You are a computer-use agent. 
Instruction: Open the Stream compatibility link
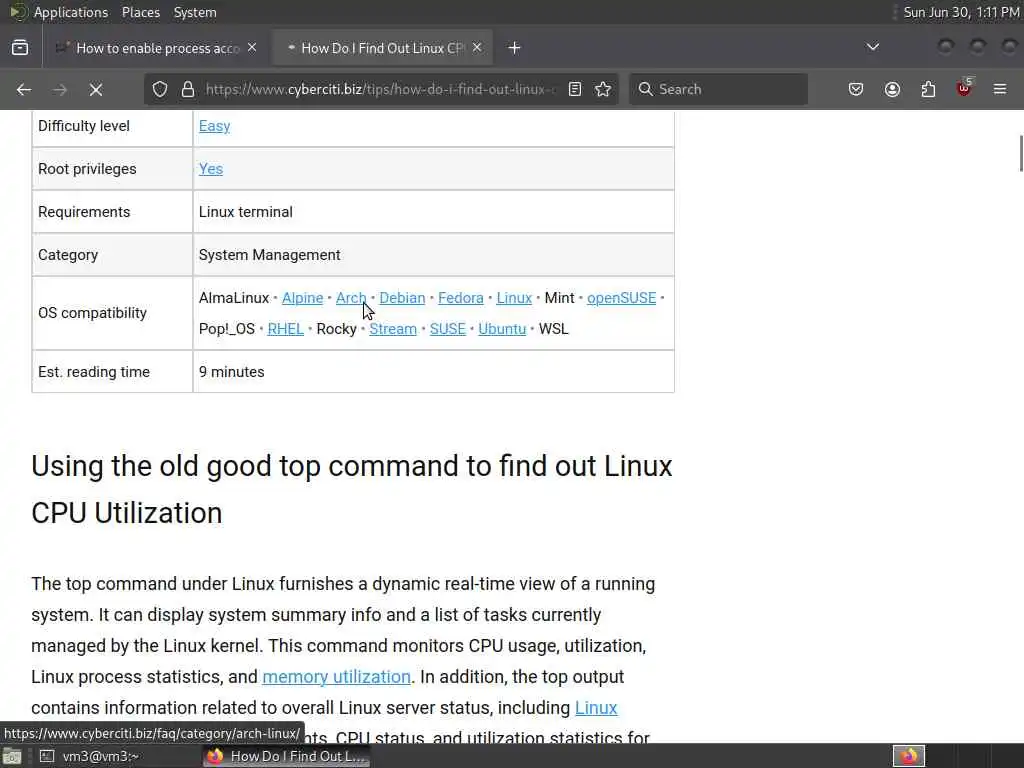click(393, 329)
